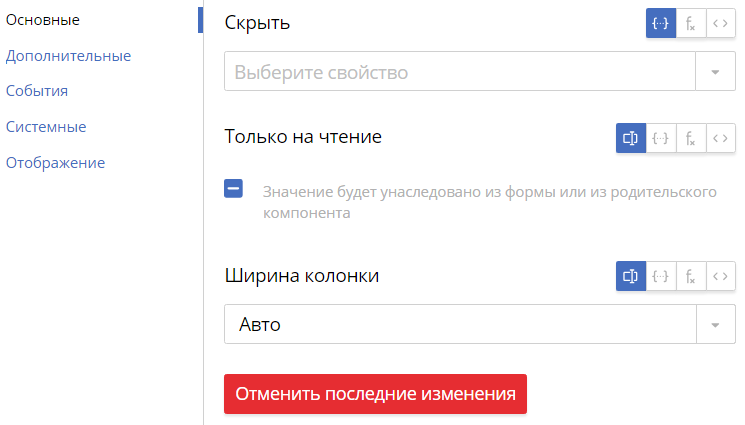The image size is (745, 425).
Task: Select value input mode for Ширина колонки
Action: pyautogui.click(x=630, y=276)
